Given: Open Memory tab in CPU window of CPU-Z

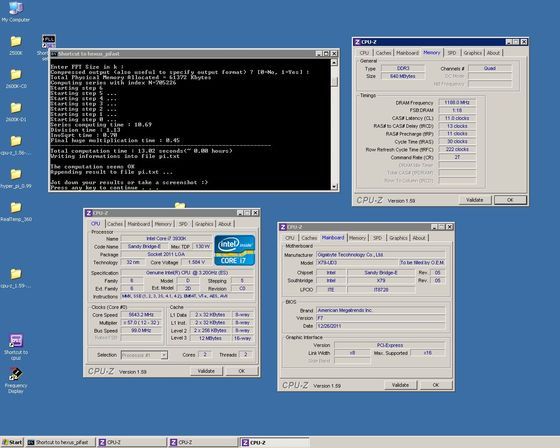Looking at the screenshot, I should tap(163, 224).
